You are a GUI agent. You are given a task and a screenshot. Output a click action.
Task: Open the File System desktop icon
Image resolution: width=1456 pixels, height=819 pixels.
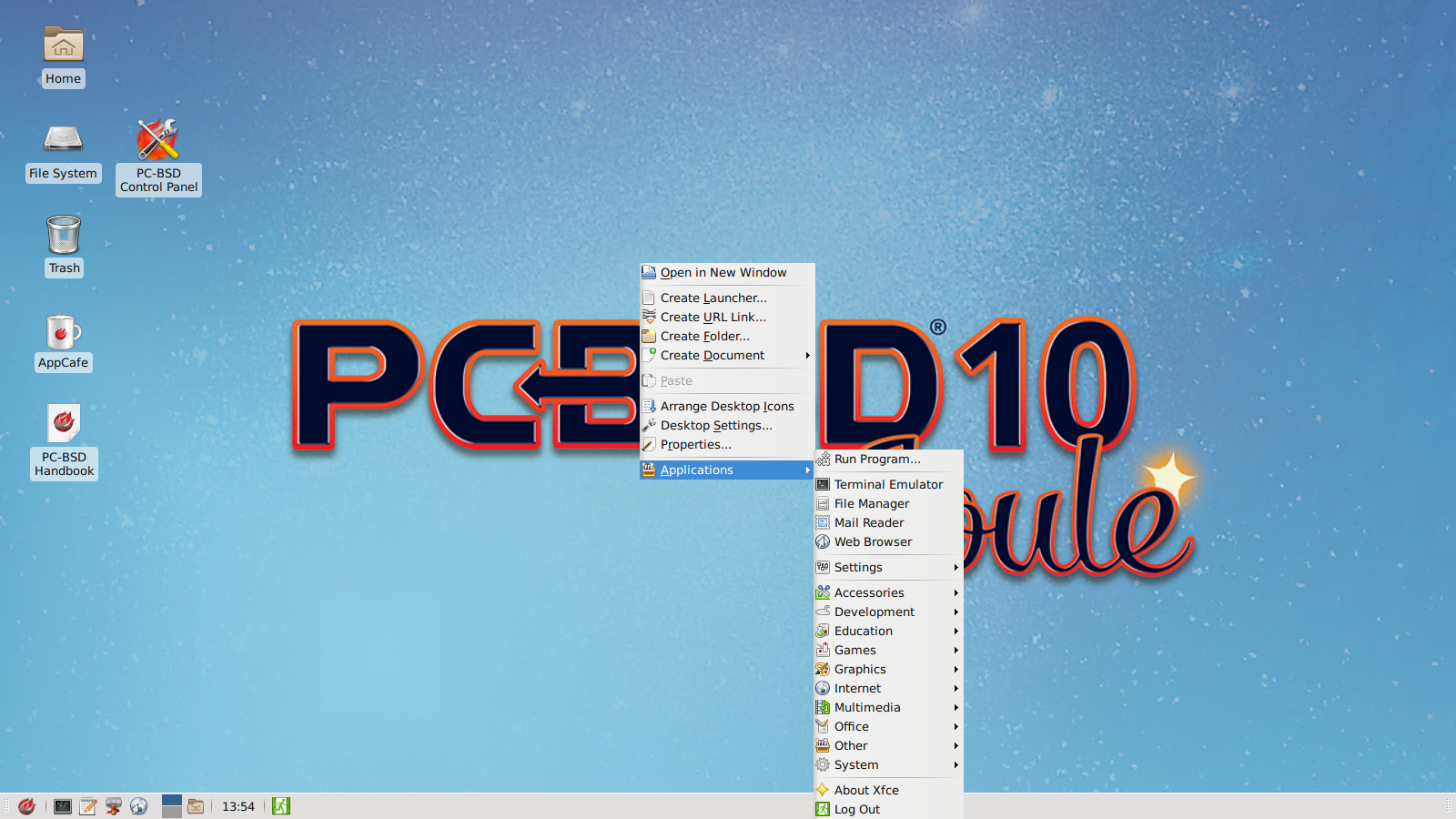[63, 151]
